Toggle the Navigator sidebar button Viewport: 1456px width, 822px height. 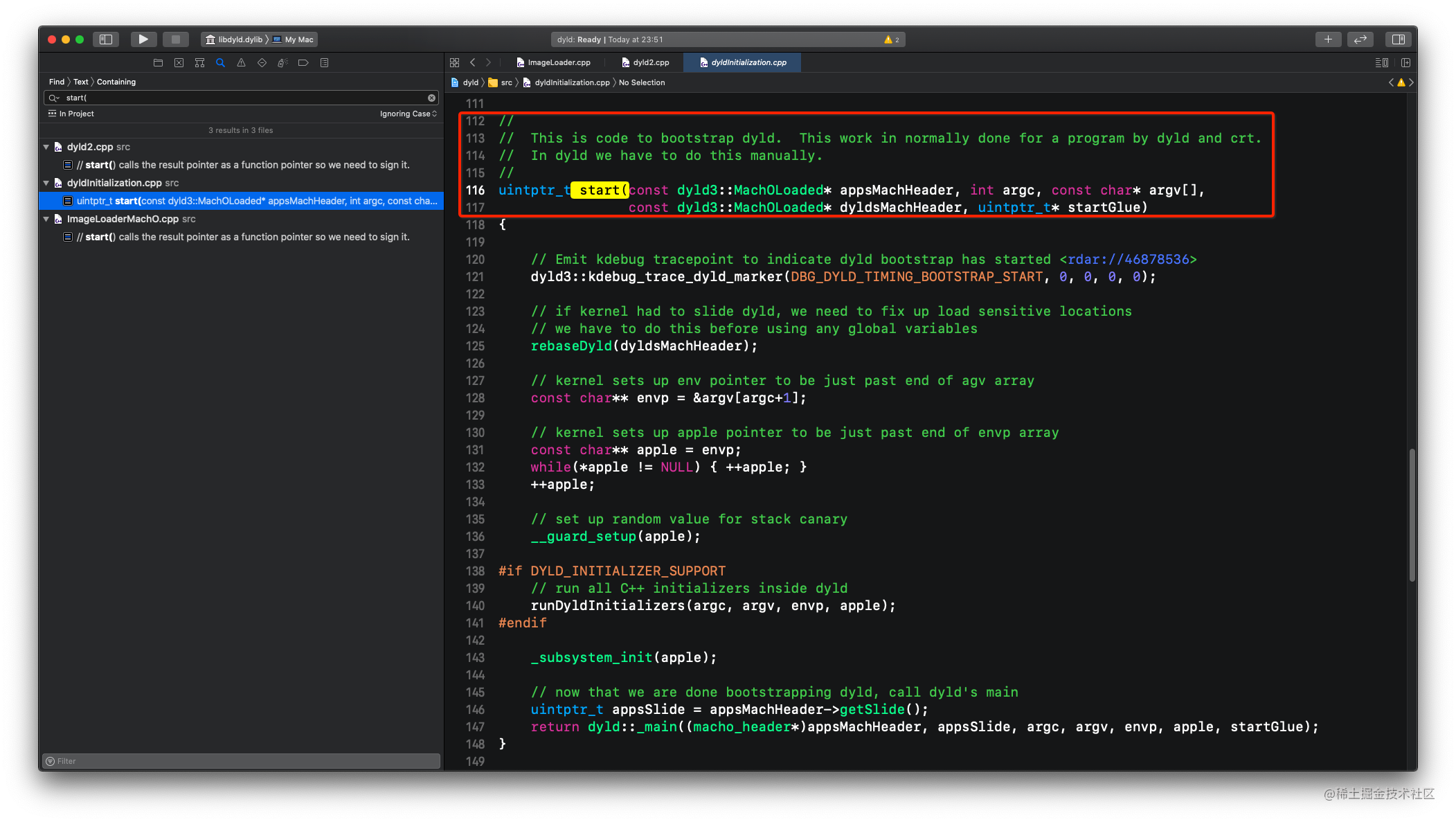coord(106,39)
